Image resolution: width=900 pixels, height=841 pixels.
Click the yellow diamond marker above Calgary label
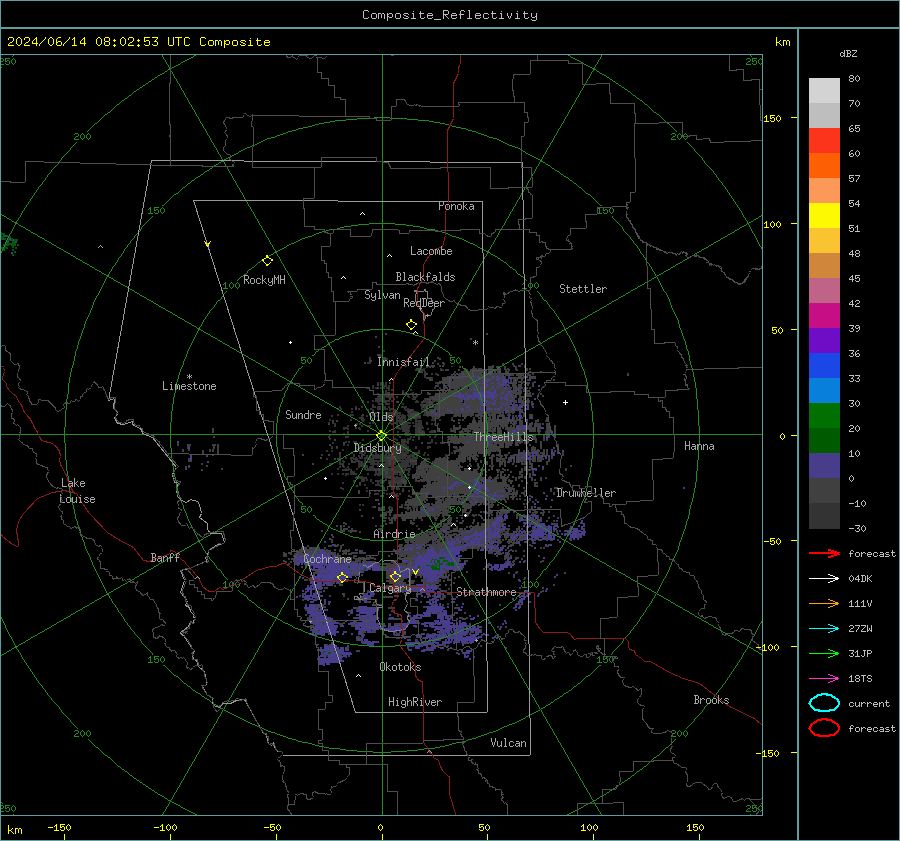(x=395, y=576)
